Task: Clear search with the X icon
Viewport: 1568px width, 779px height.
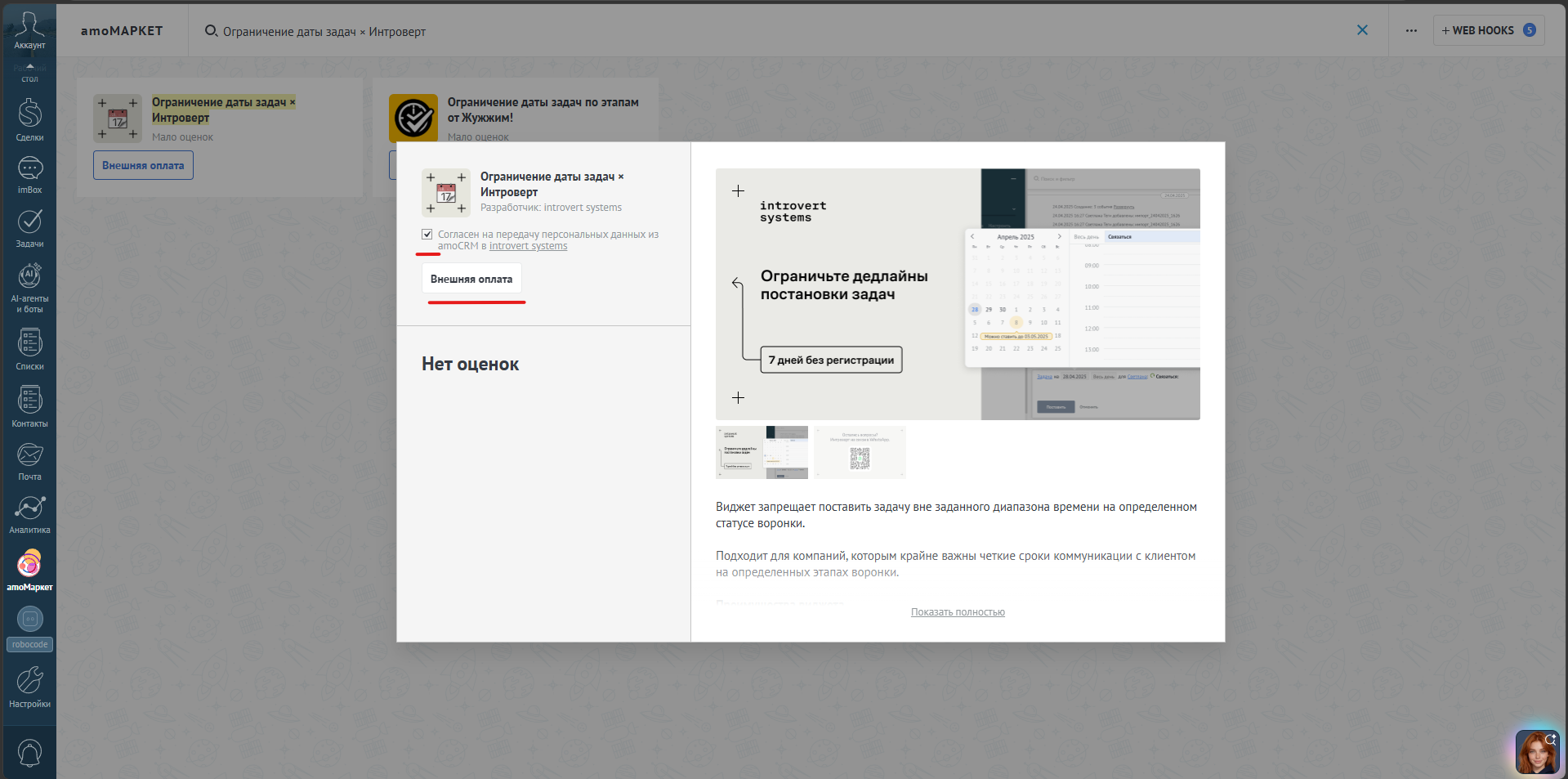Action: (1362, 30)
